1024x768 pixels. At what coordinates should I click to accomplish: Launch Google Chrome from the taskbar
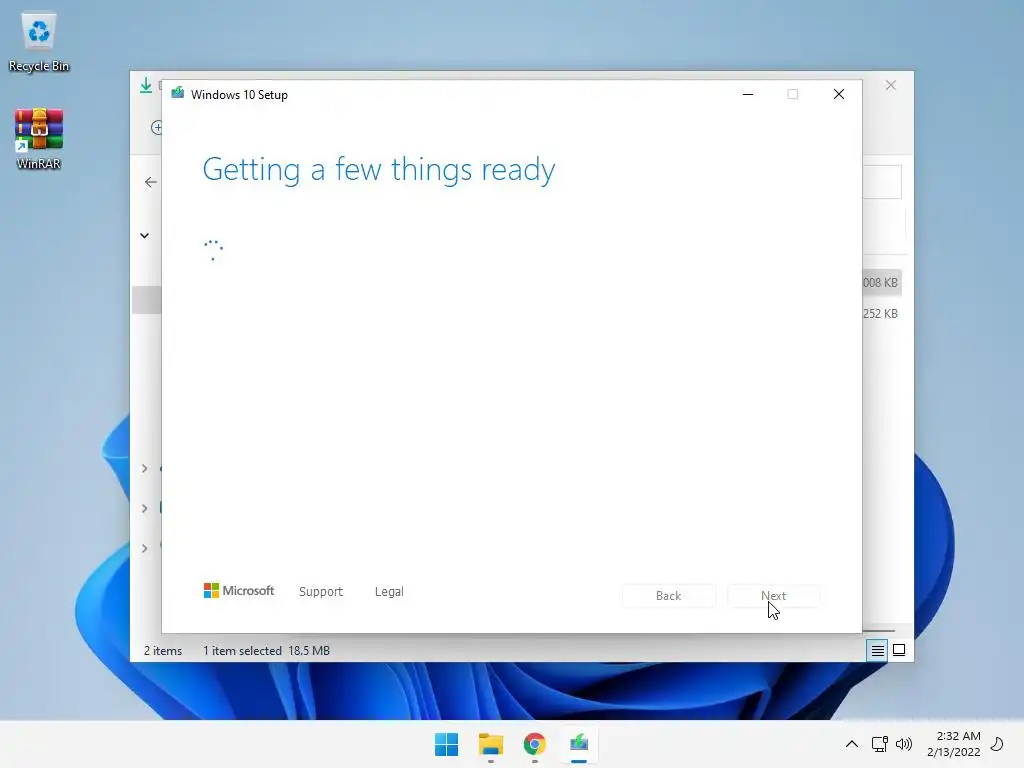coord(534,744)
